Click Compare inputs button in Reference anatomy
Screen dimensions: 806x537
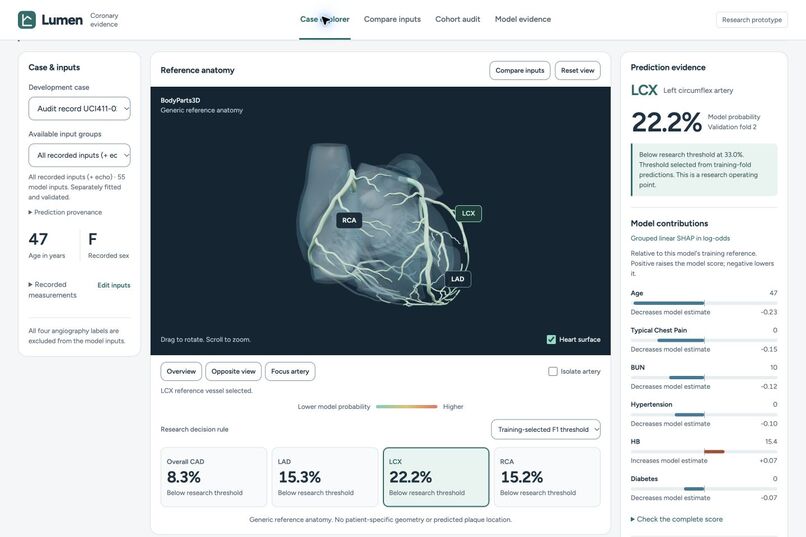click(x=520, y=70)
